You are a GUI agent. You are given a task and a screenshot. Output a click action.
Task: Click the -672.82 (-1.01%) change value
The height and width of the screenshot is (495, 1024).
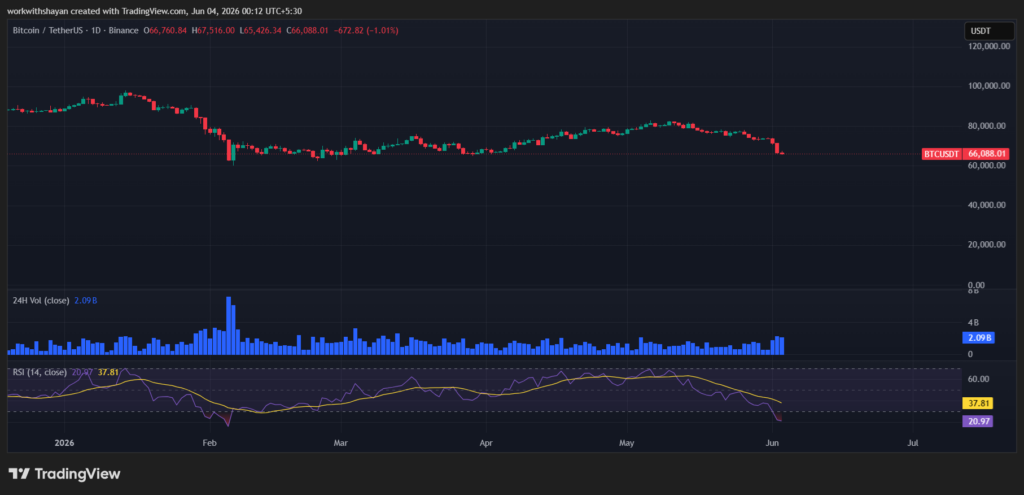(x=366, y=30)
